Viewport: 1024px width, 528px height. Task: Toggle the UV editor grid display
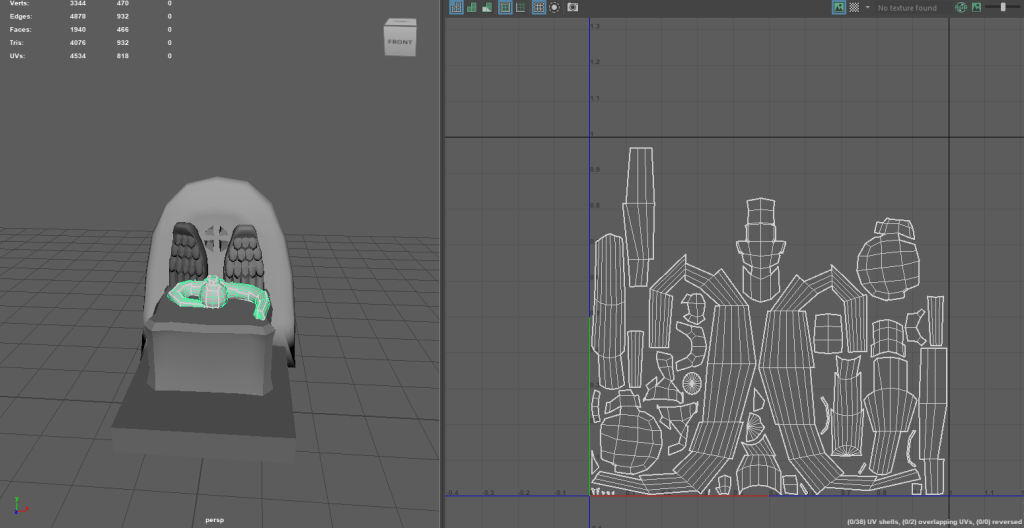point(539,7)
